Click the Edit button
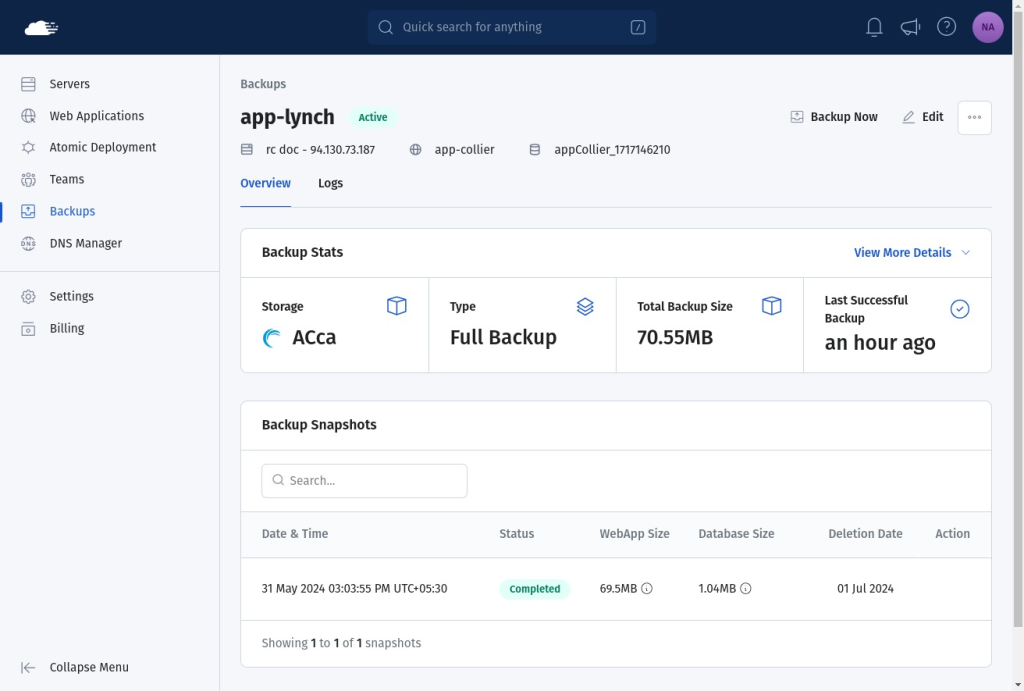 pos(923,117)
